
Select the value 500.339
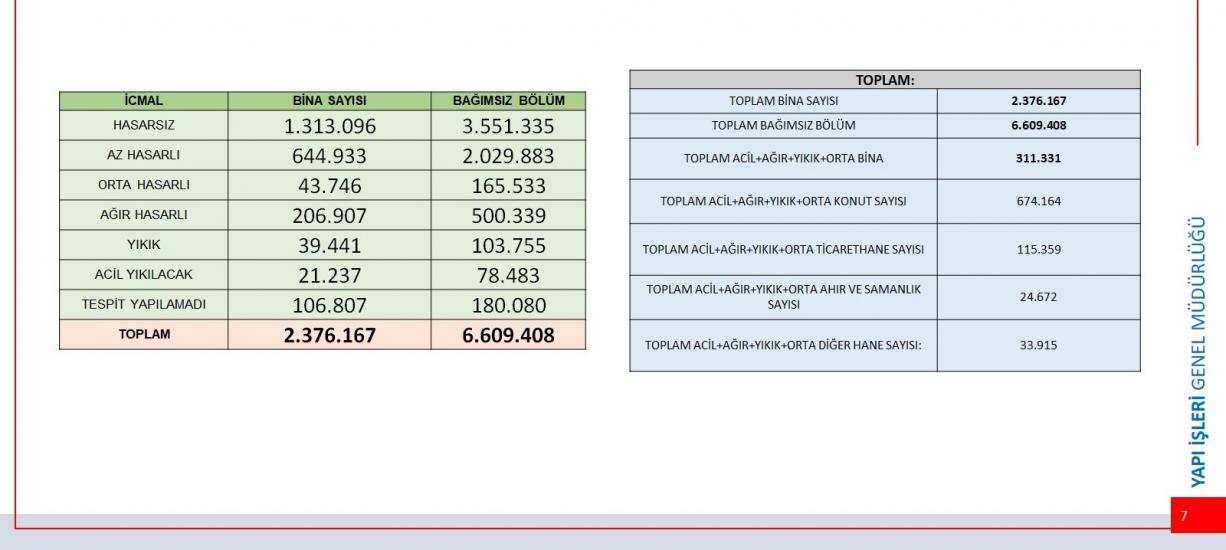click(x=509, y=216)
